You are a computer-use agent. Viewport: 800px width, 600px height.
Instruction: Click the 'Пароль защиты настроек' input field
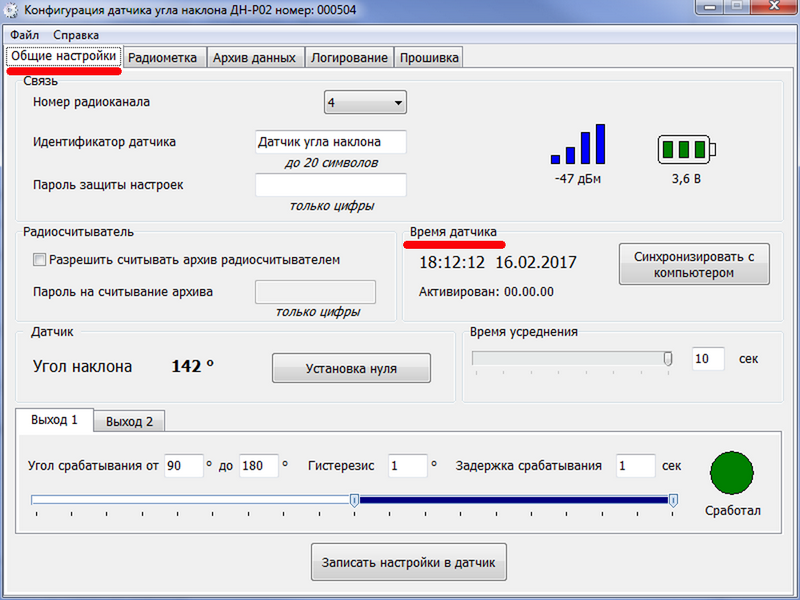[331, 185]
